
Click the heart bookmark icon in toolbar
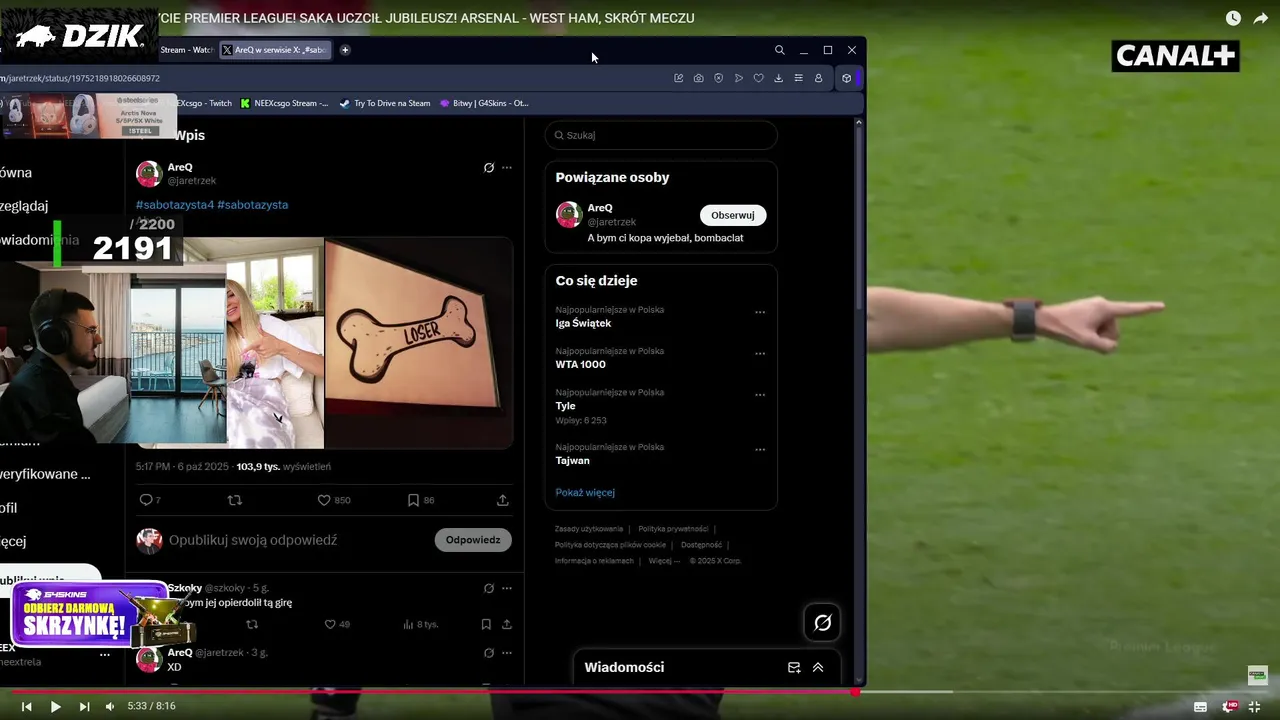pyautogui.click(x=758, y=78)
